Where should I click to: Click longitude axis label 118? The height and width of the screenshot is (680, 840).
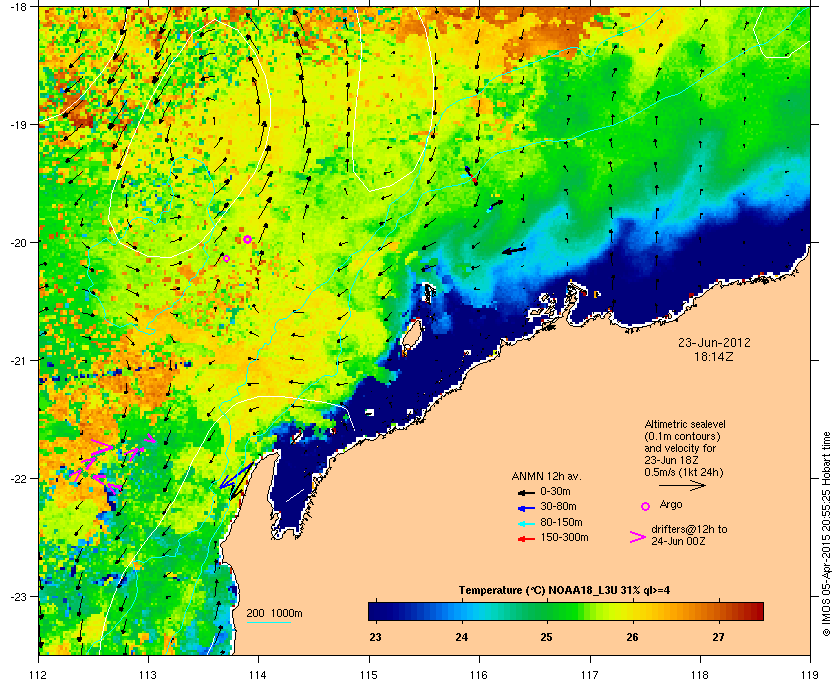point(700,675)
